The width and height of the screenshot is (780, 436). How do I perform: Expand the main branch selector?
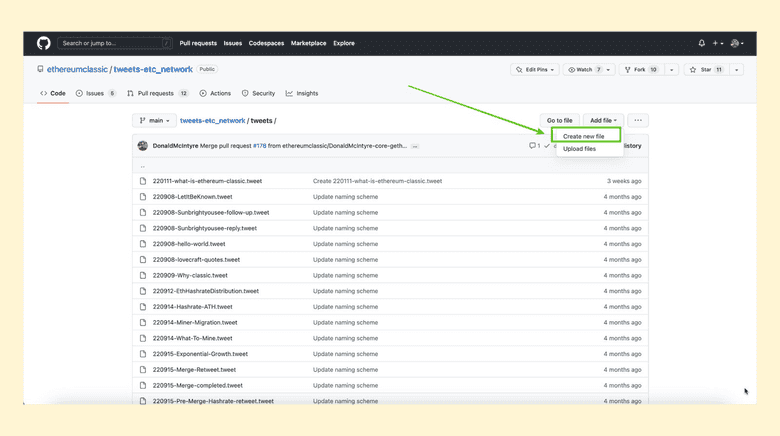154,120
